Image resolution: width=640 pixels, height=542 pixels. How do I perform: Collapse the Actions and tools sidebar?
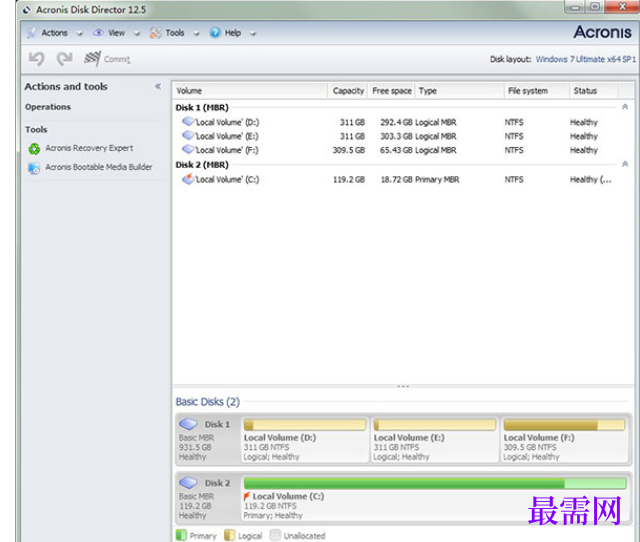click(158, 86)
